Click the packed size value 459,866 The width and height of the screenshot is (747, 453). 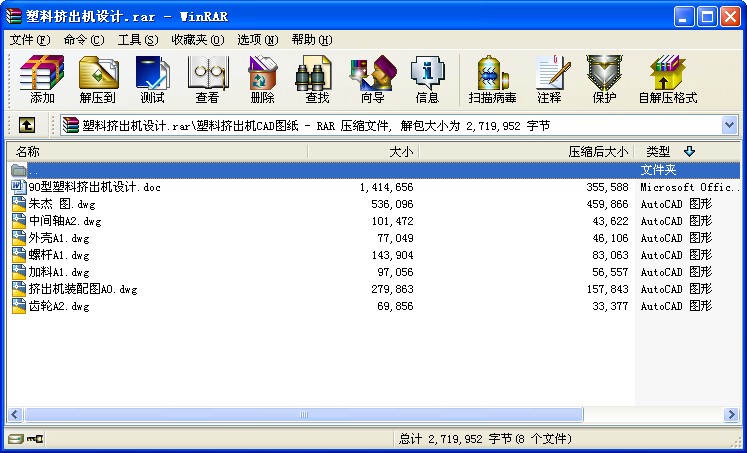click(x=607, y=204)
